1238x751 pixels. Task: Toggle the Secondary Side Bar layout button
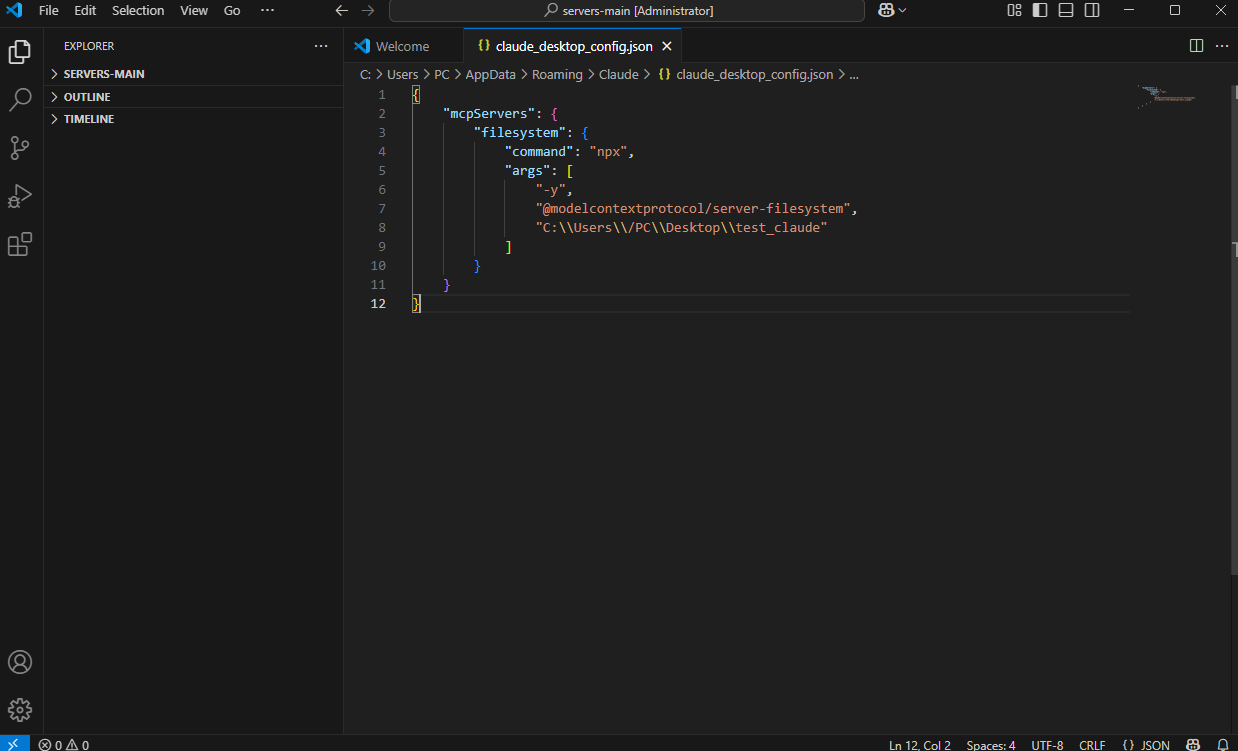(x=1092, y=10)
